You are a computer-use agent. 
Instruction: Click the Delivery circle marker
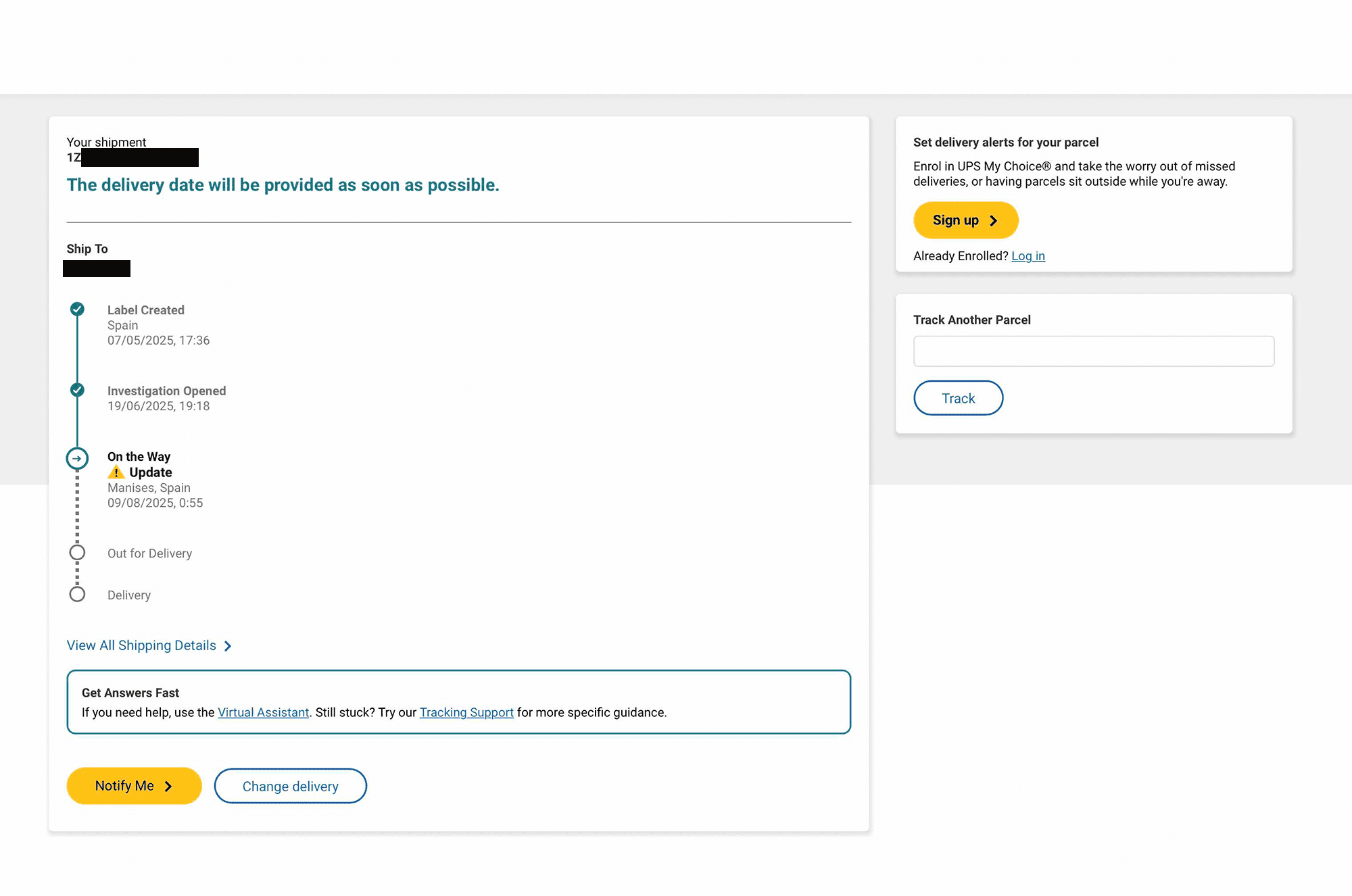pos(77,593)
